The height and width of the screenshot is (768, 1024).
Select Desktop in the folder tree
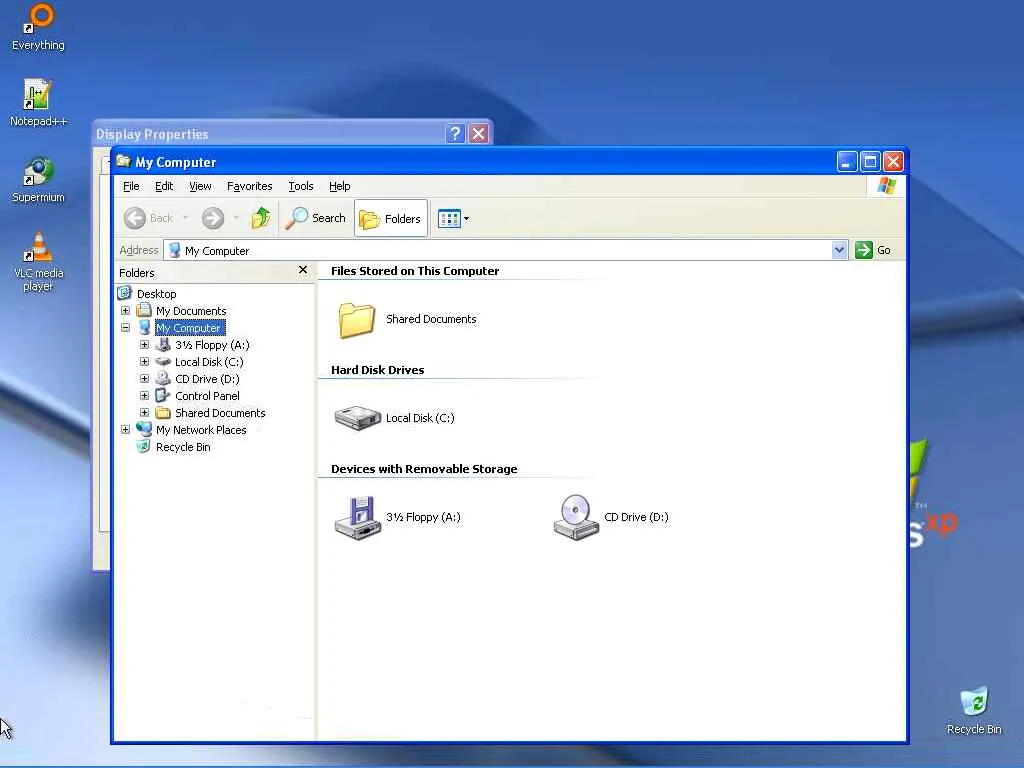pyautogui.click(x=156, y=294)
